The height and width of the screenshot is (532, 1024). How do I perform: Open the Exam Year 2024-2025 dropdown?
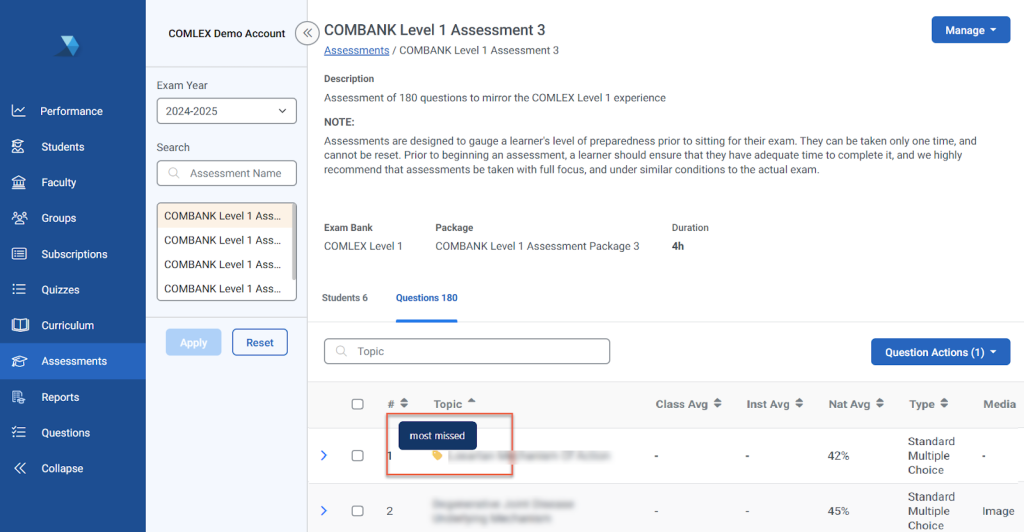[226, 111]
